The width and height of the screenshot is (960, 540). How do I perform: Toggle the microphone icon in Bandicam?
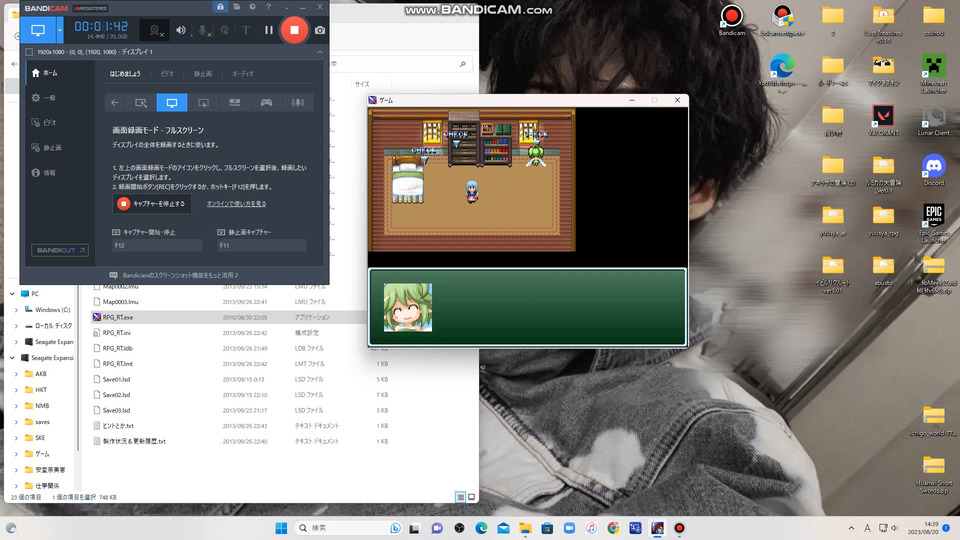203,29
